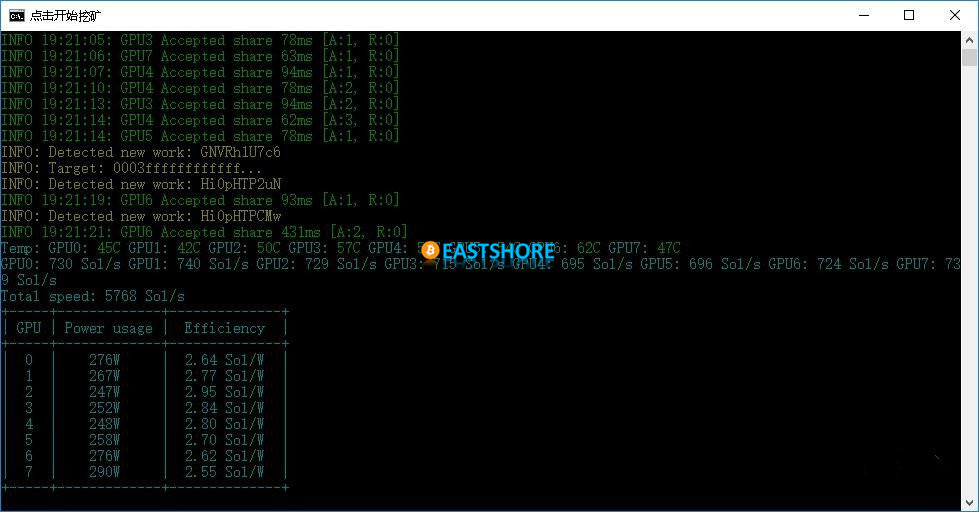Click the GPU6: 724 Sol/s speed reading
979x512 pixels.
829,264
